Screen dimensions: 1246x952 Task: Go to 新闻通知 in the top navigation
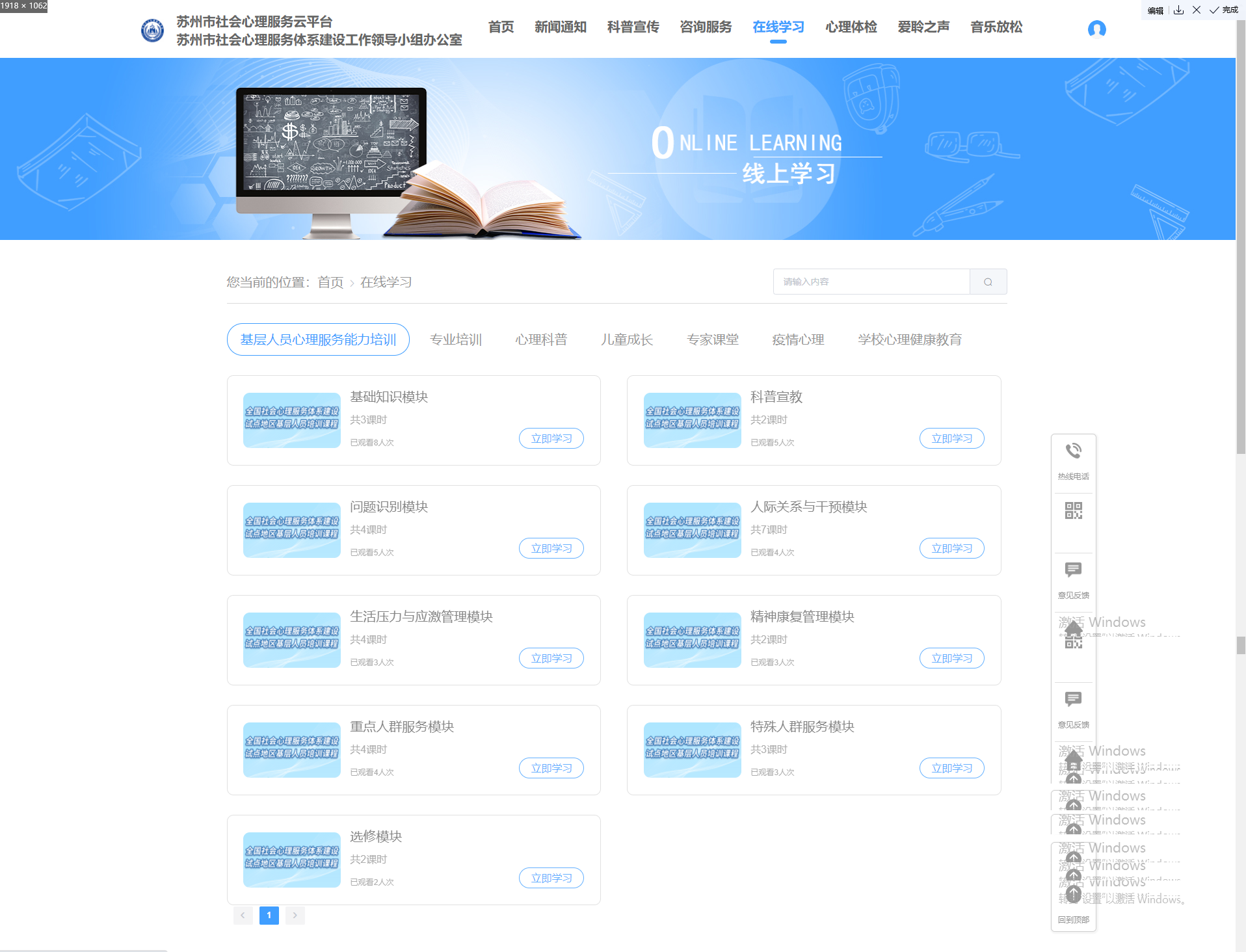pos(560,27)
